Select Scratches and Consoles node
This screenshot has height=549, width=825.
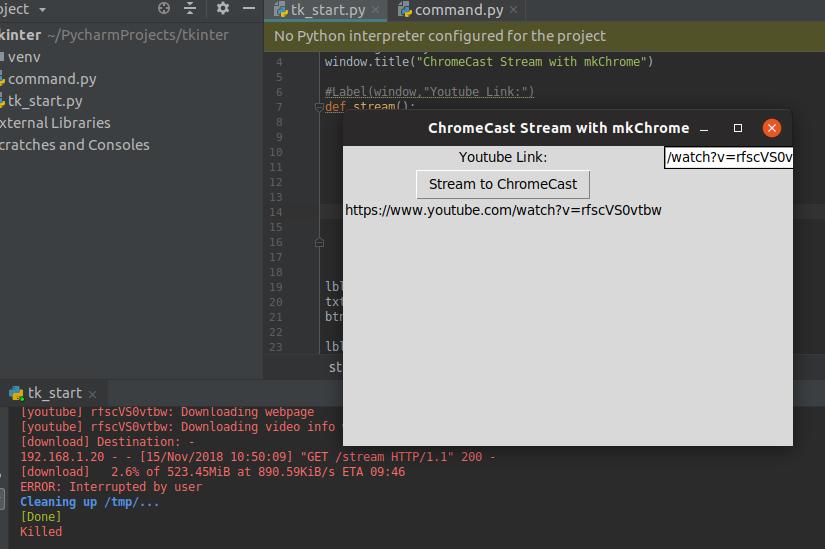[x=74, y=145]
